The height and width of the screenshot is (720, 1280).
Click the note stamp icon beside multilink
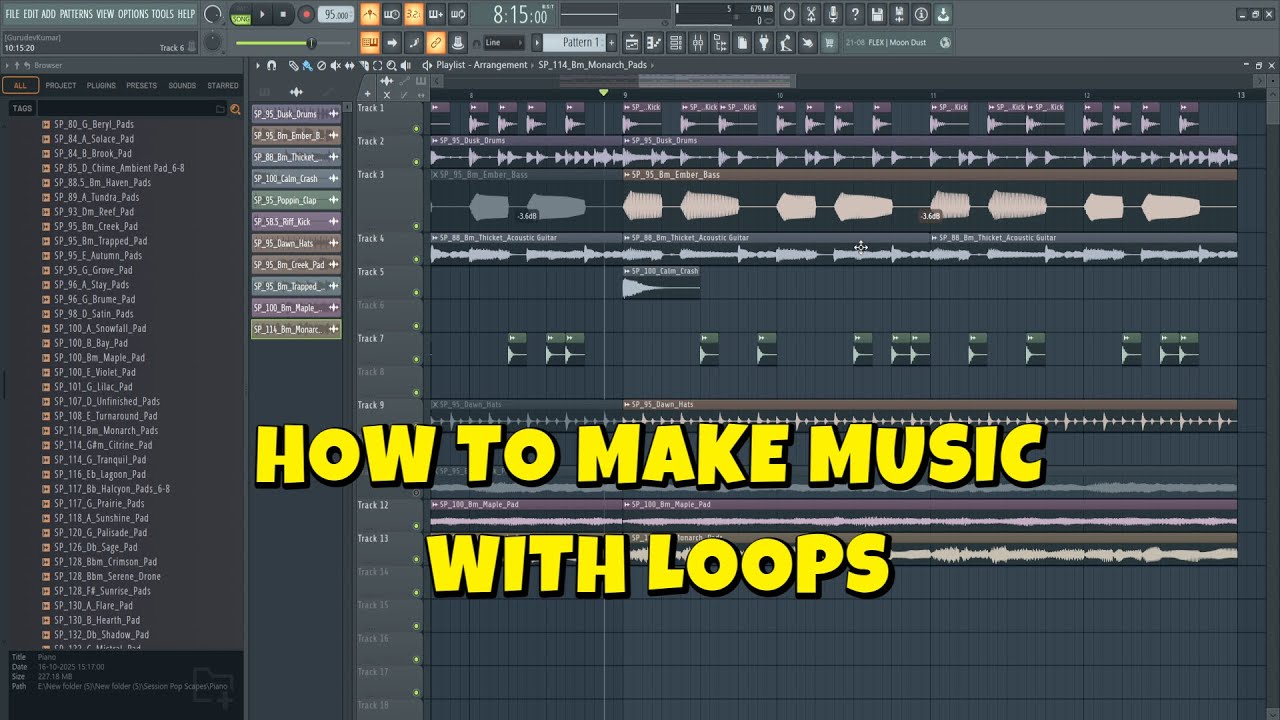click(458, 42)
